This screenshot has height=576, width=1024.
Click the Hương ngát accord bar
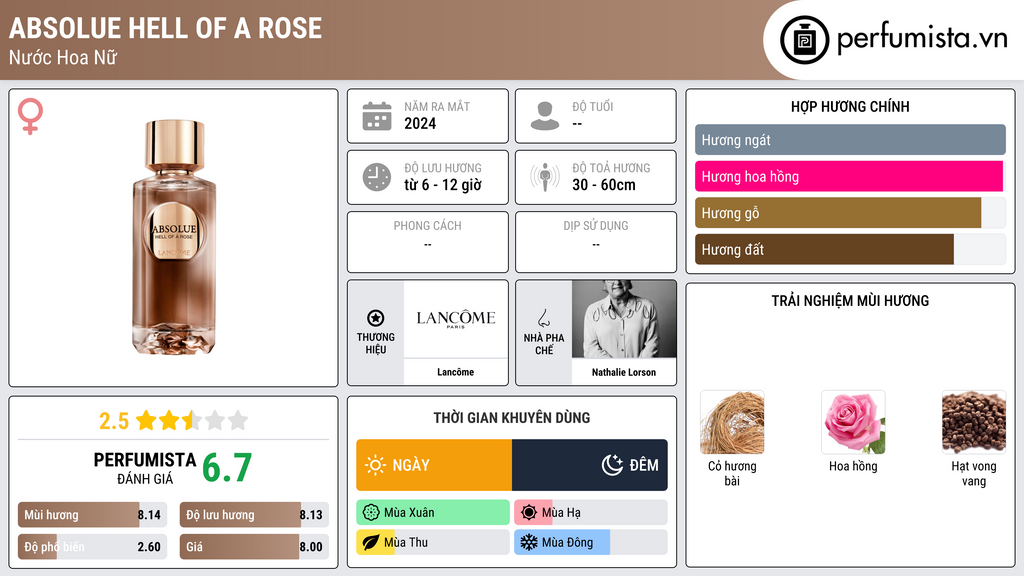click(850, 140)
